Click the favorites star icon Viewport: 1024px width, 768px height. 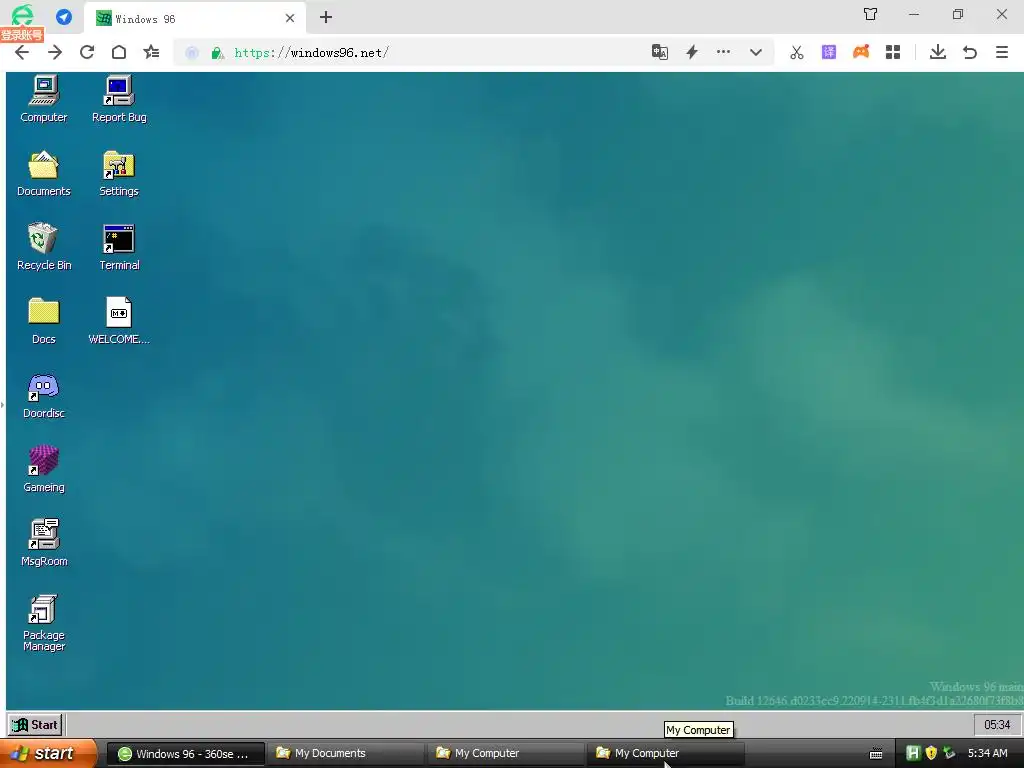tap(152, 52)
